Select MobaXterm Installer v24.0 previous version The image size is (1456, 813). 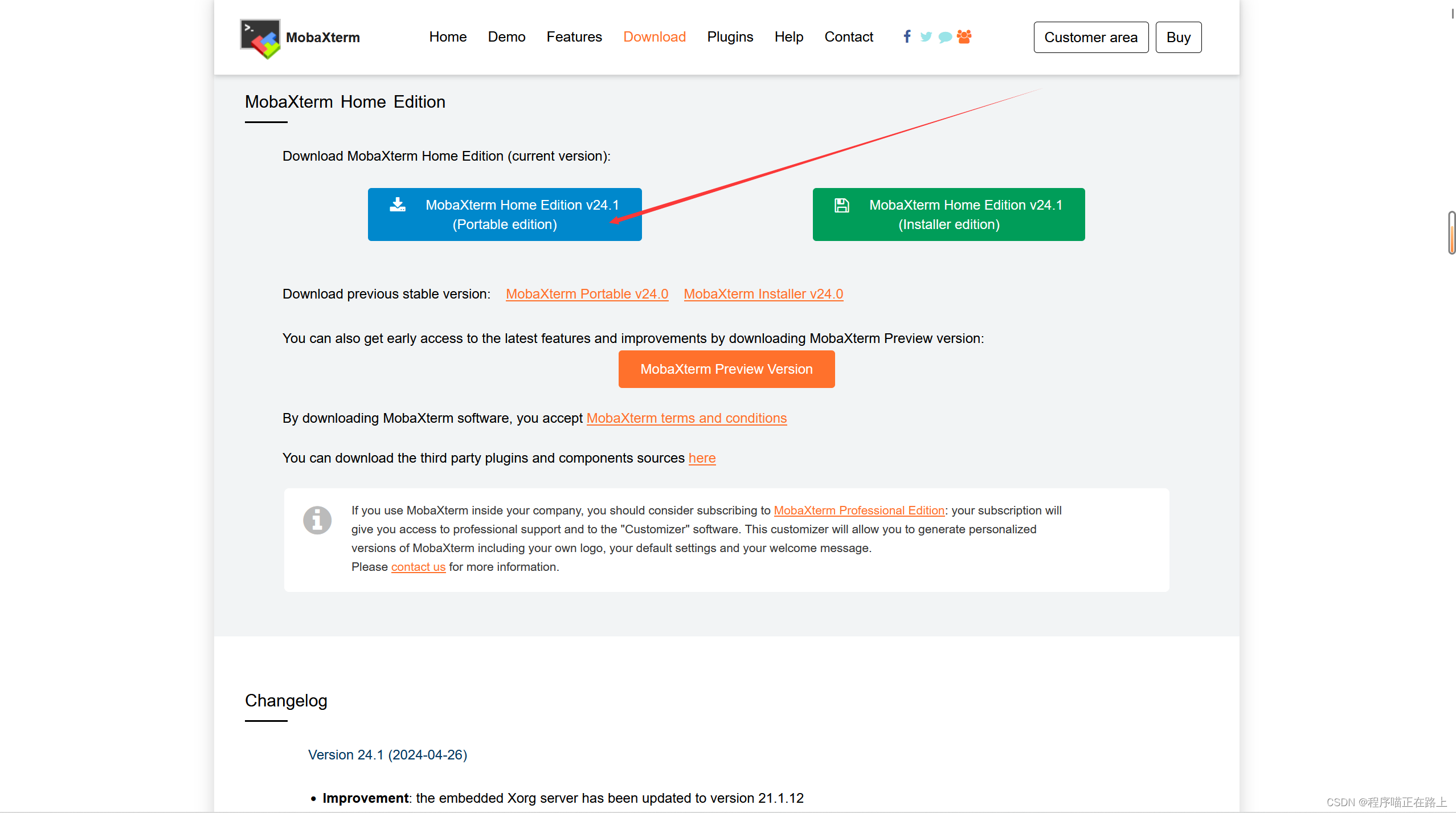tap(763, 294)
